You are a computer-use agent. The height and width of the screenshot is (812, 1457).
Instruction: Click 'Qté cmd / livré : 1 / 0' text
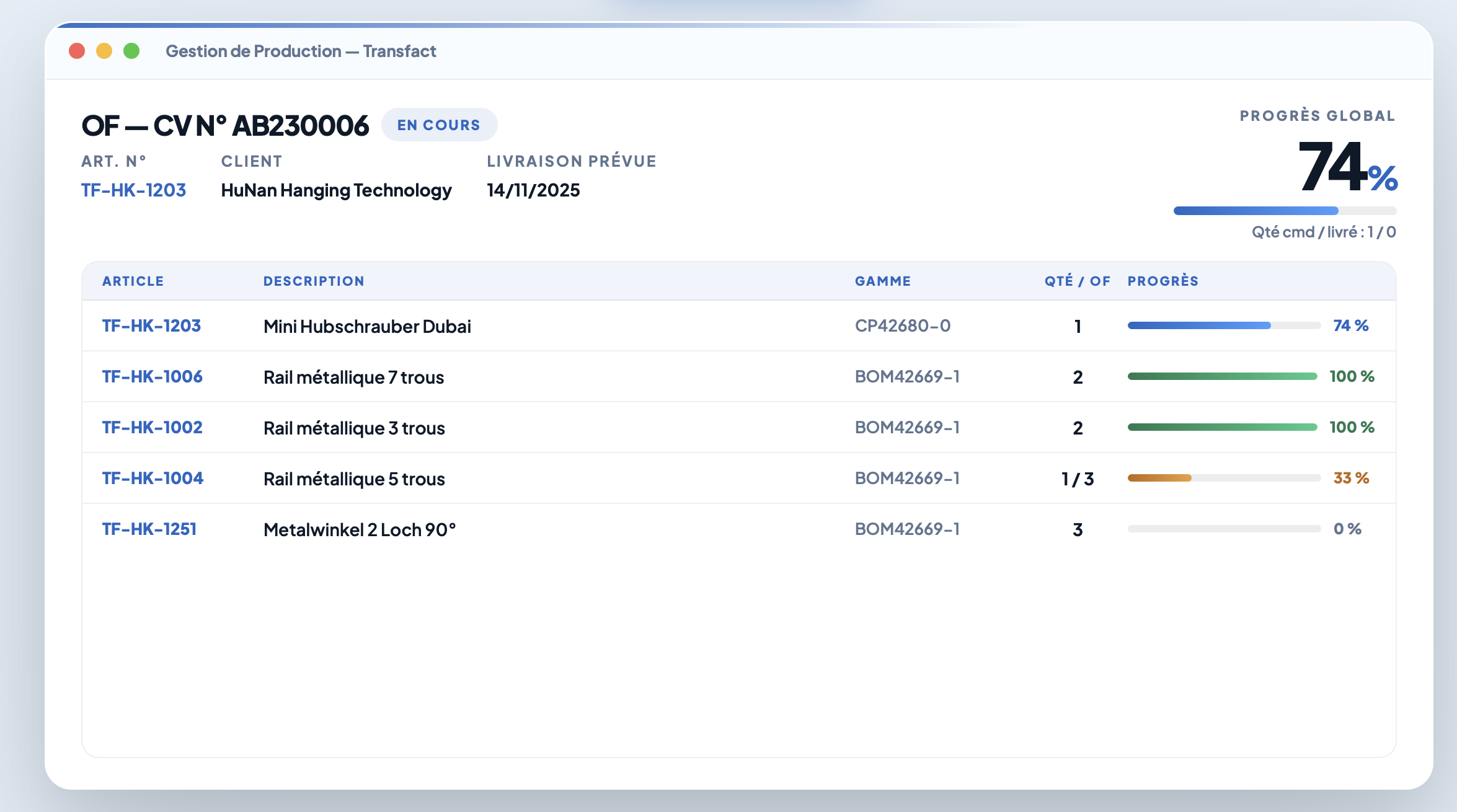coord(1324,232)
